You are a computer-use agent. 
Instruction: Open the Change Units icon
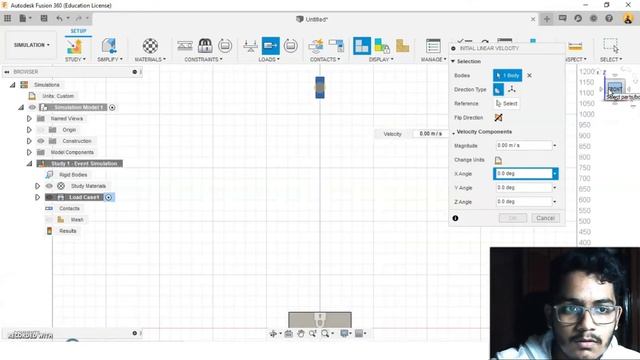click(498, 160)
